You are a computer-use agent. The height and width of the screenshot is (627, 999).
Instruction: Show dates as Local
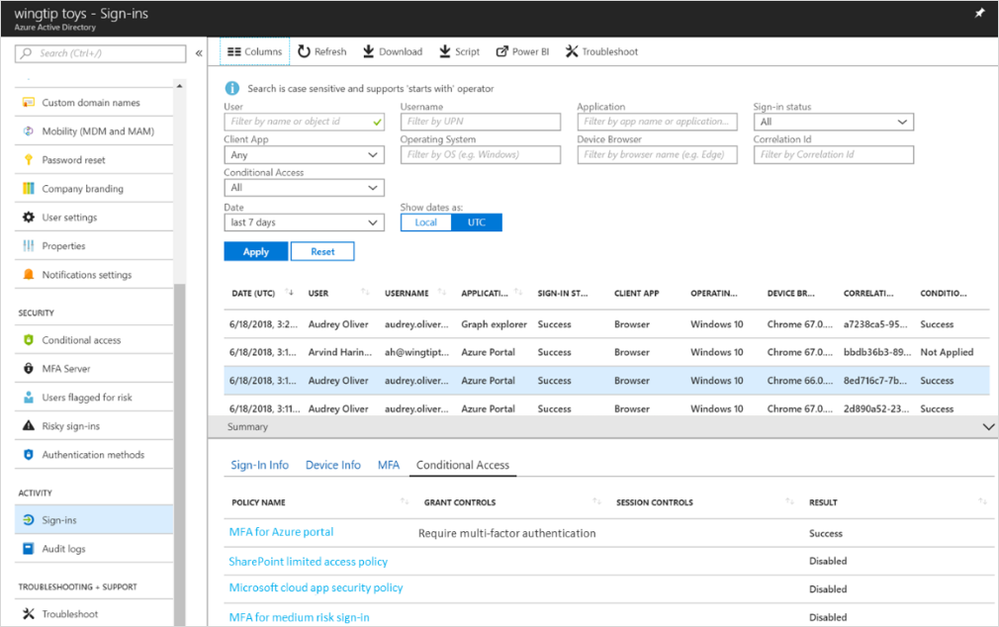pos(426,222)
